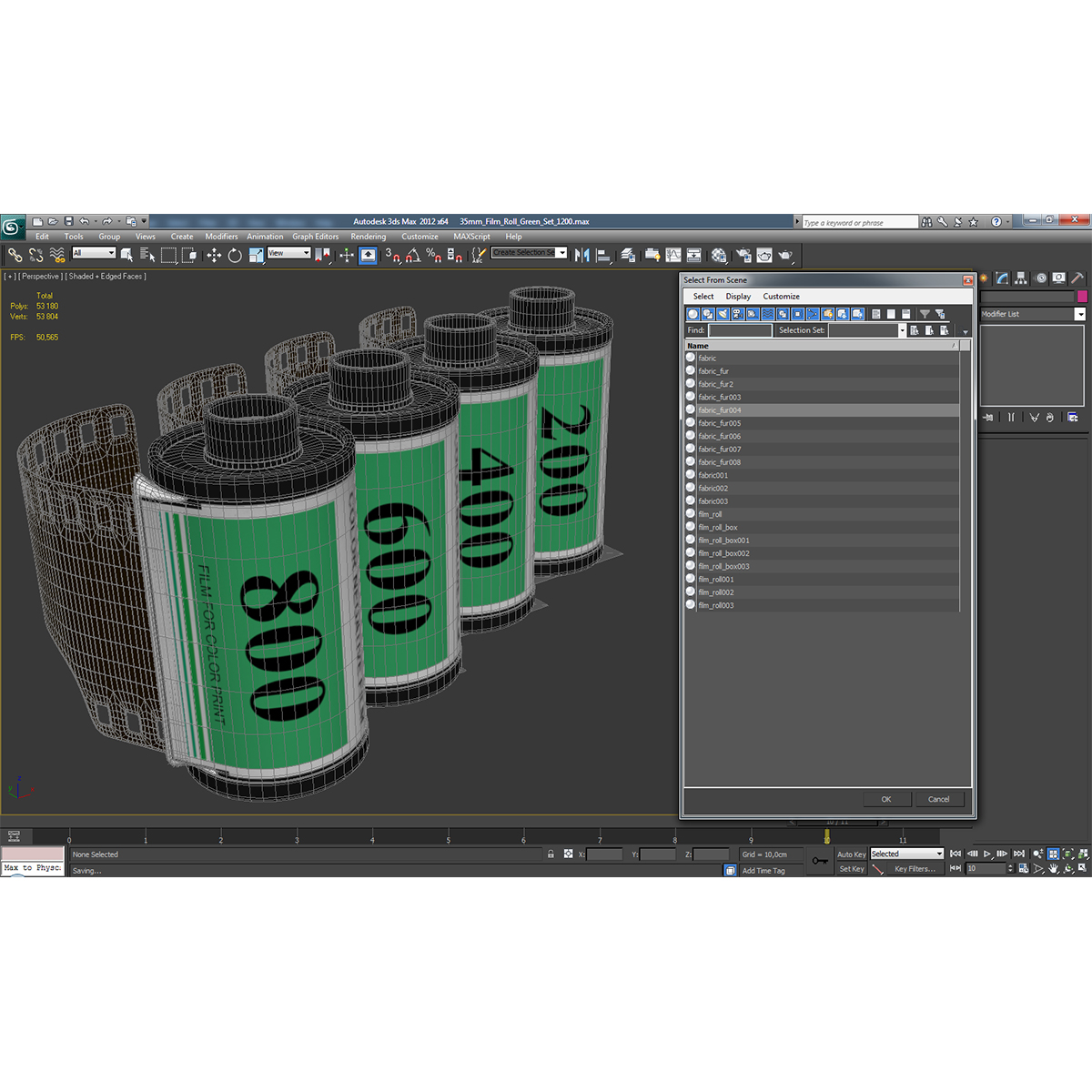
Task: Expand the Create Selection Set dropdown
Action: click(561, 253)
